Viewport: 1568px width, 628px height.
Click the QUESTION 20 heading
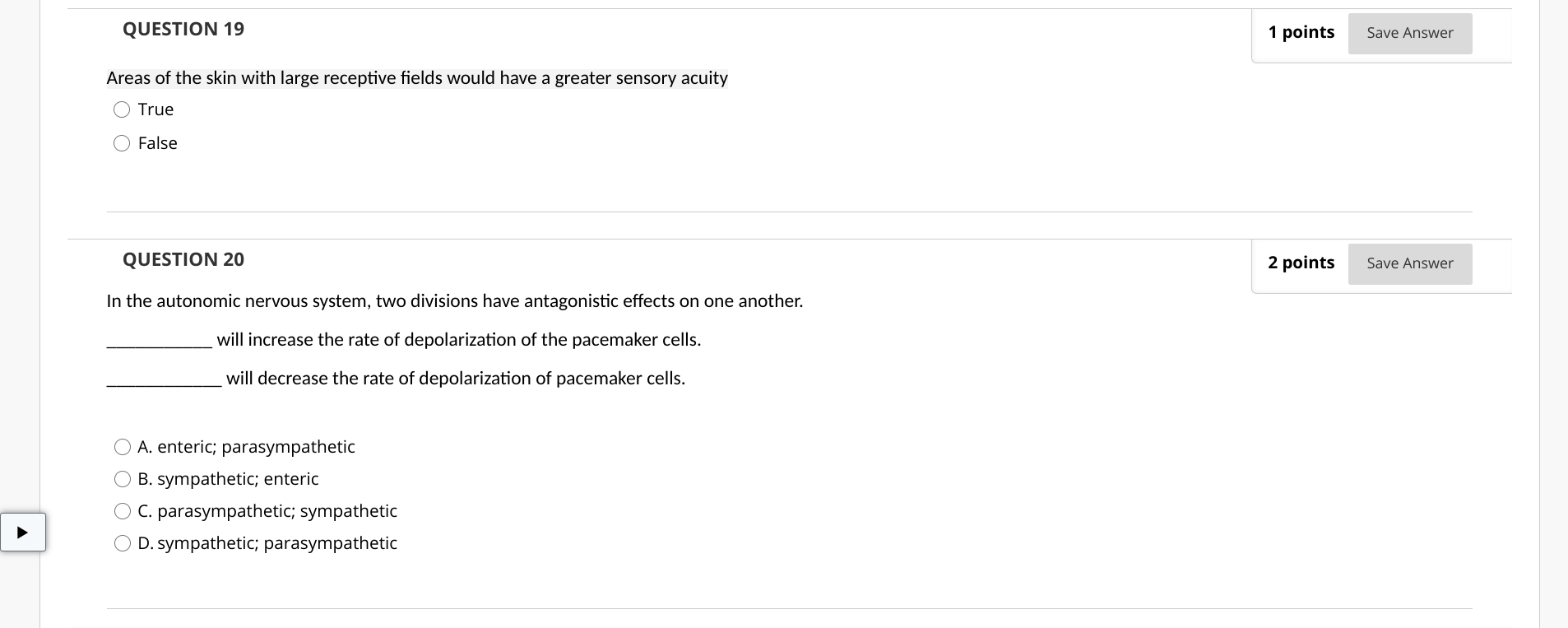click(x=183, y=259)
